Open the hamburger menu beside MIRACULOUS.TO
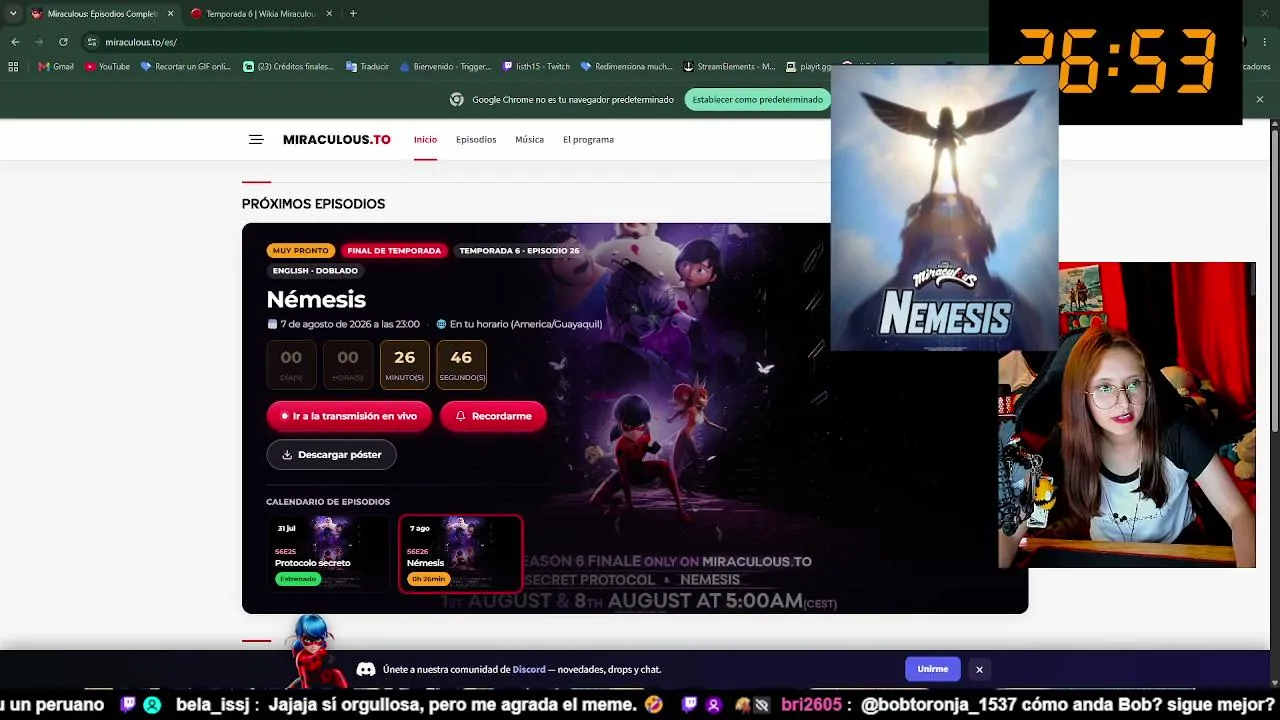 (256, 140)
